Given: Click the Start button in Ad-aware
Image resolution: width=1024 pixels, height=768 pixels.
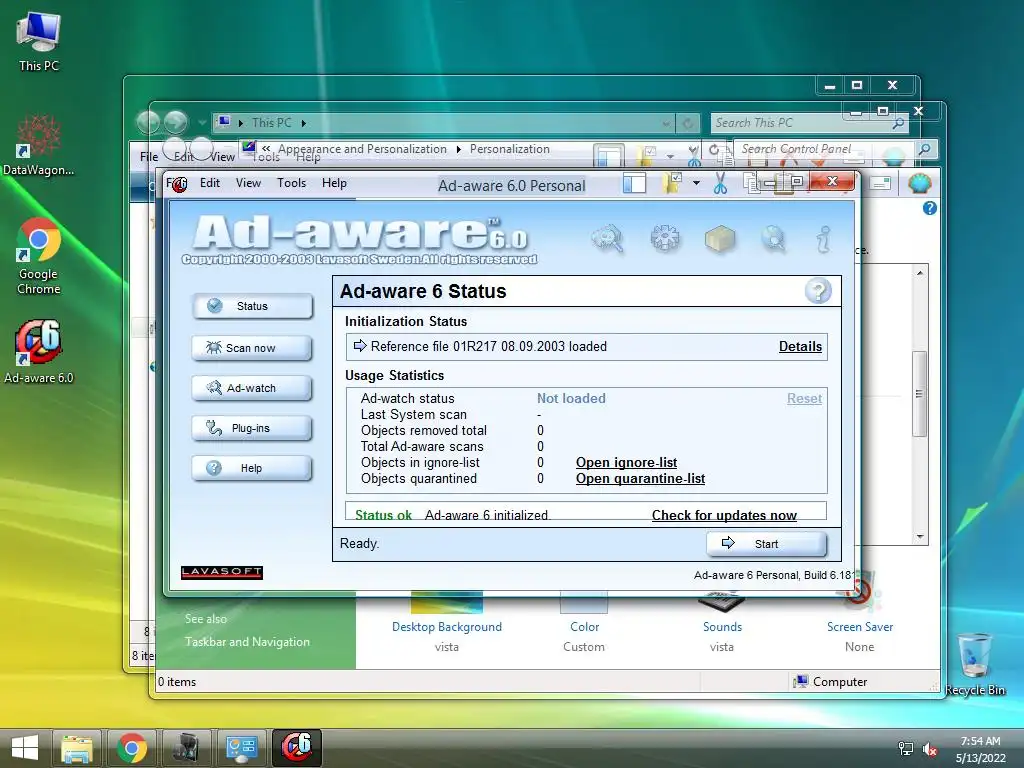Looking at the screenshot, I should (x=767, y=544).
